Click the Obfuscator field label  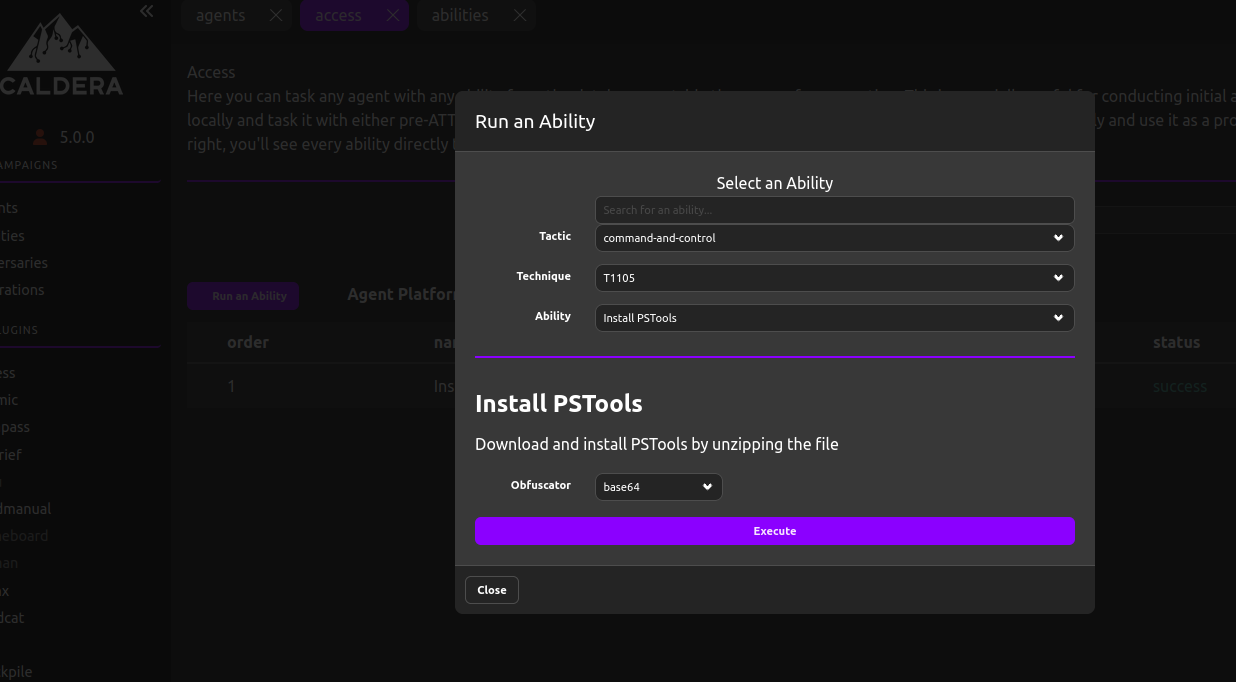click(541, 485)
